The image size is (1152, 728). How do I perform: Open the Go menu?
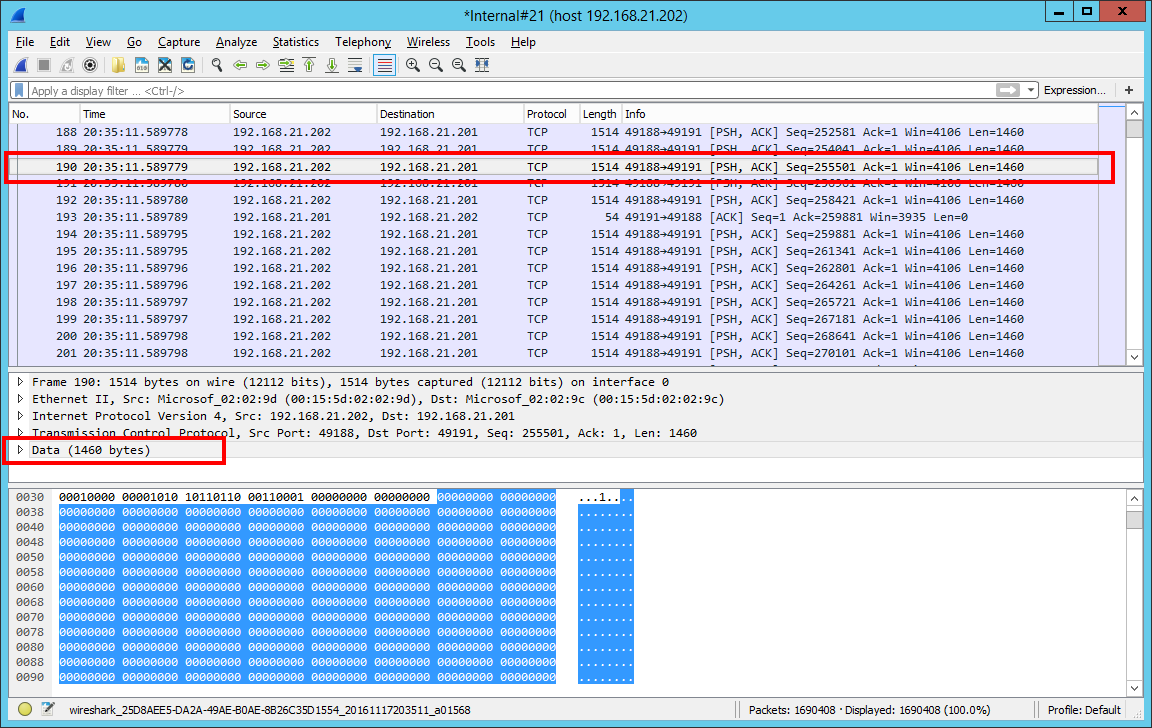pyautogui.click(x=134, y=42)
